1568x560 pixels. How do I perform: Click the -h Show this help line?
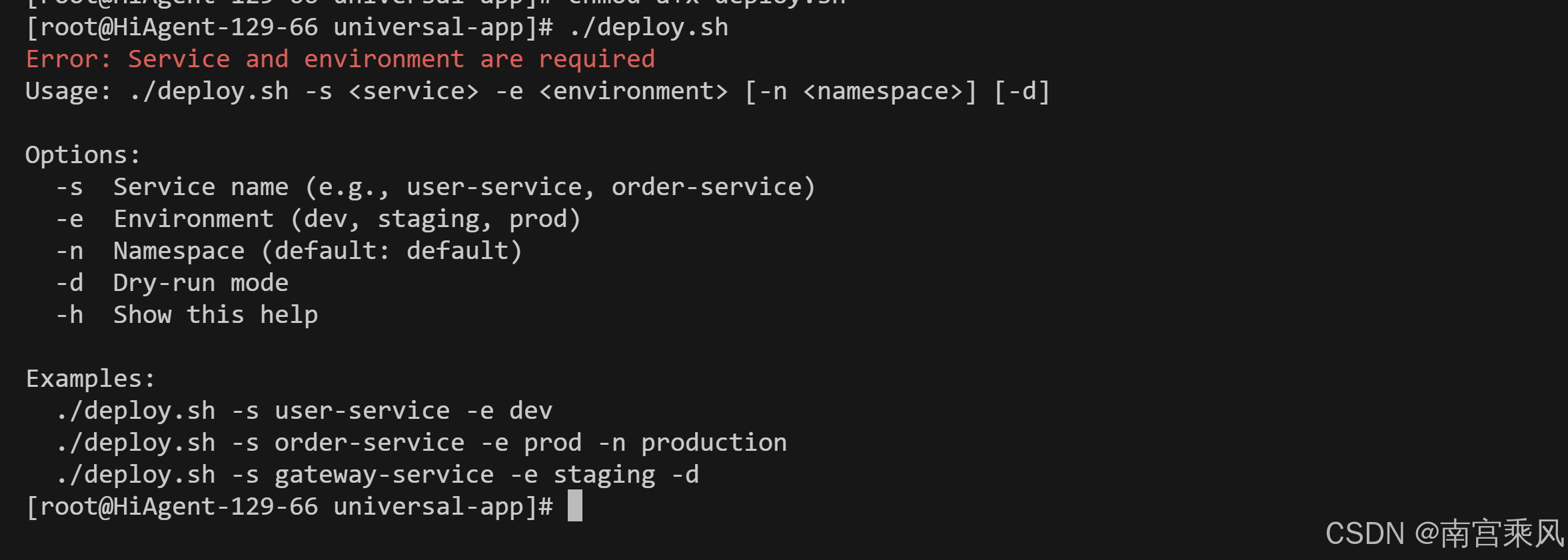tap(187, 315)
